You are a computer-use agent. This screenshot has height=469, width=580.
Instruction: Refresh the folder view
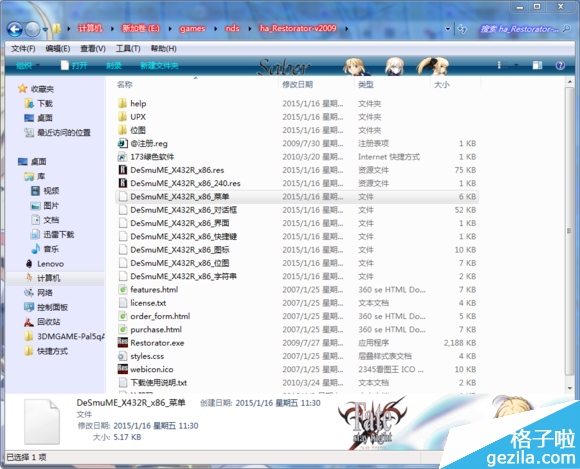[x=462, y=29]
